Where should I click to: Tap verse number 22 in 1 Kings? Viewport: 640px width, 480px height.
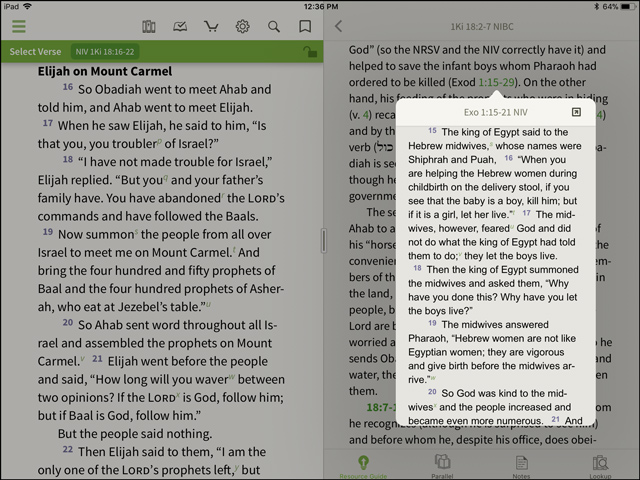(68, 449)
